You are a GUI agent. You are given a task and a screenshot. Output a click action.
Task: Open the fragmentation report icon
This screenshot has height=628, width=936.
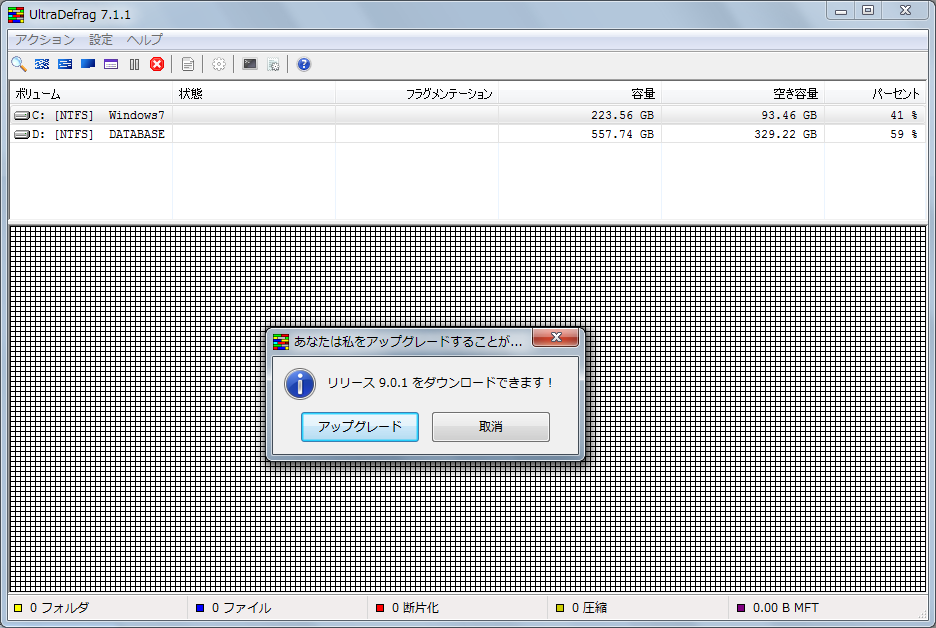(x=188, y=64)
